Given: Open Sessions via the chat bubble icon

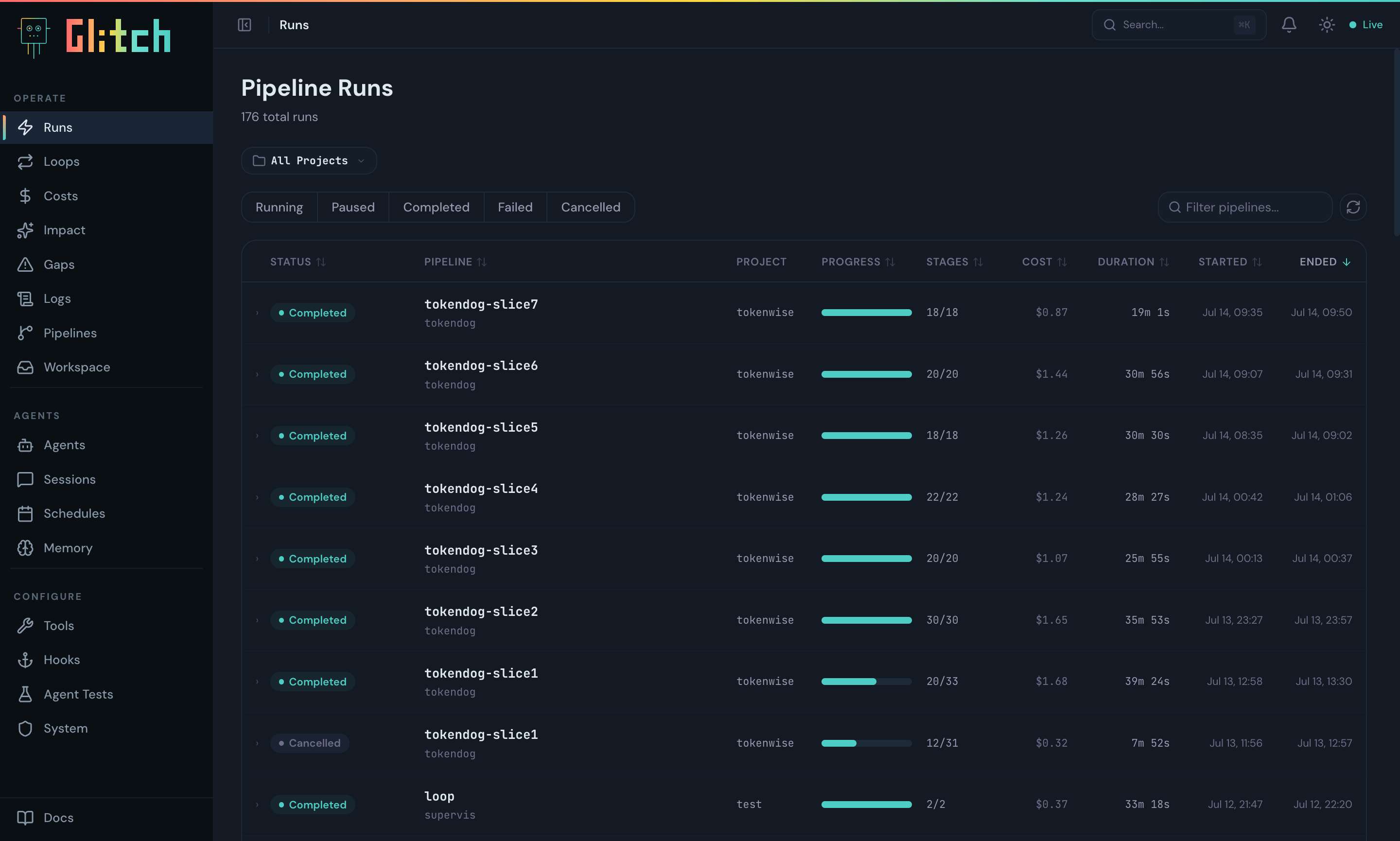Looking at the screenshot, I should coord(25,479).
